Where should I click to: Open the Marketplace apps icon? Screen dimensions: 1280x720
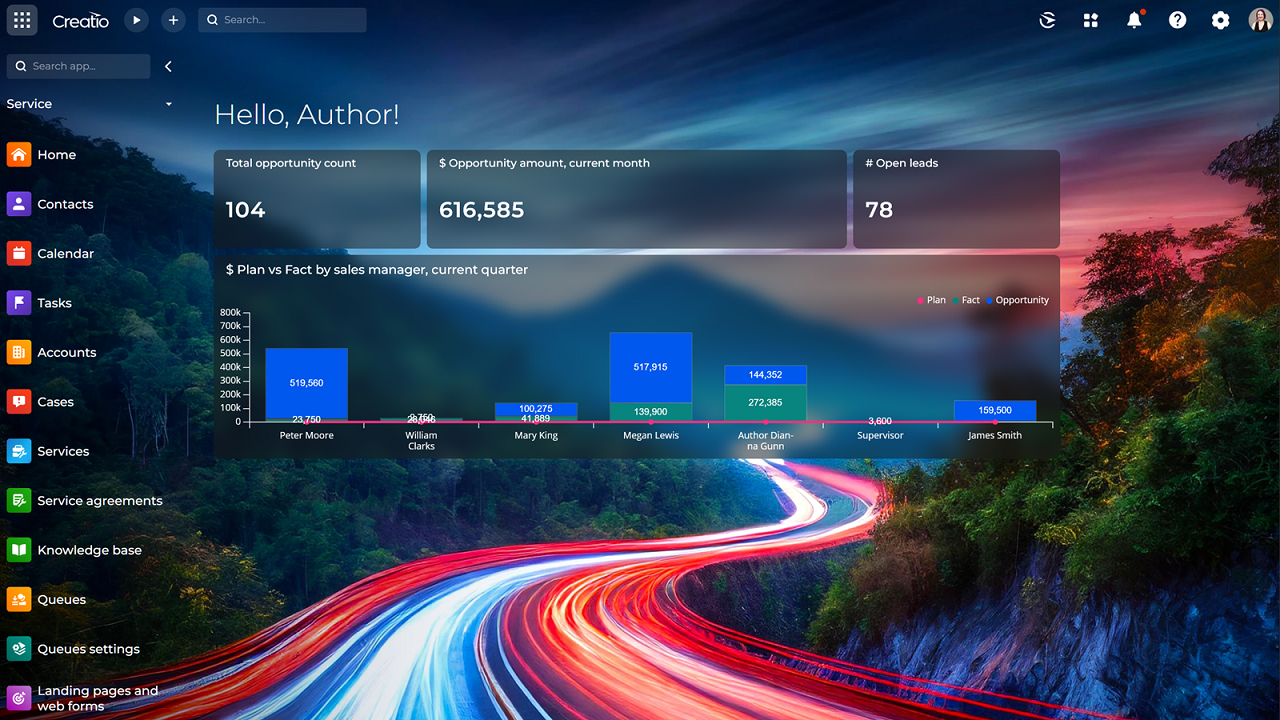[1091, 20]
